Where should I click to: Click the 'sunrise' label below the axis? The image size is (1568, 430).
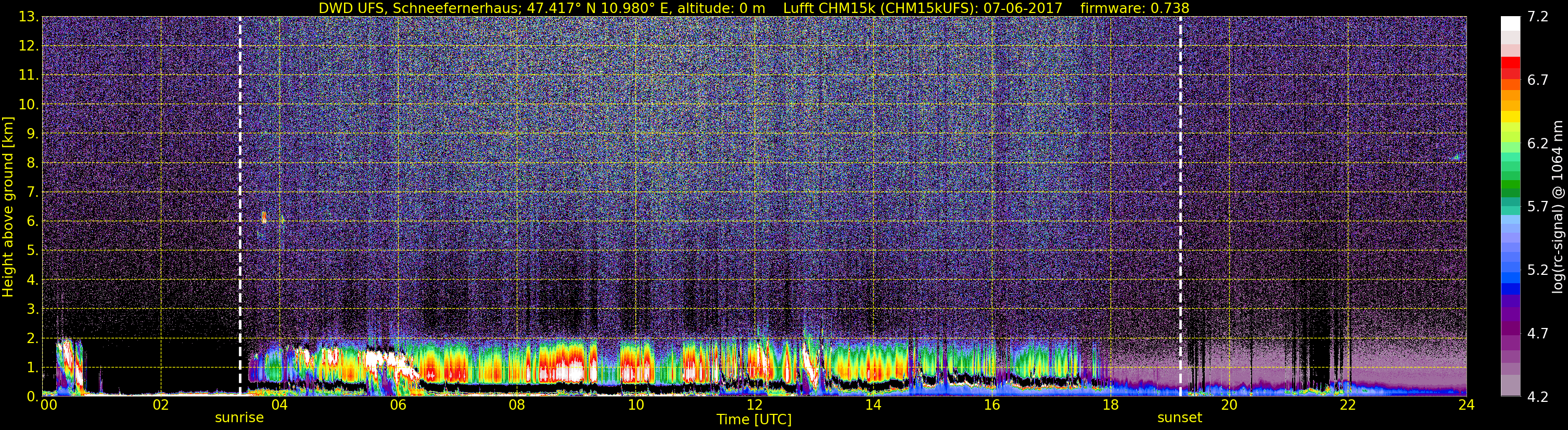(239, 418)
